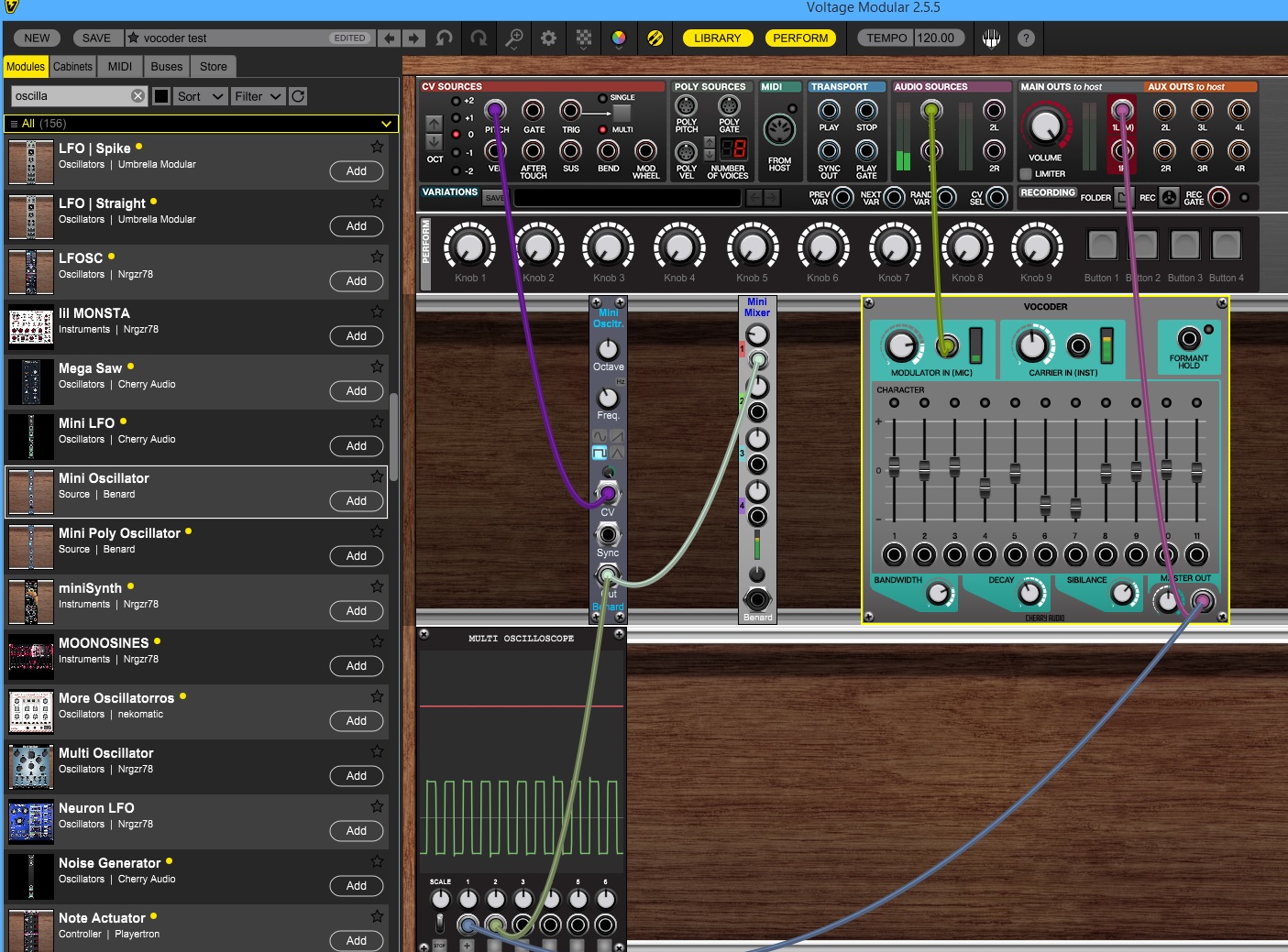
Task: Click the Main Outs Volume knob
Action: point(1046,126)
